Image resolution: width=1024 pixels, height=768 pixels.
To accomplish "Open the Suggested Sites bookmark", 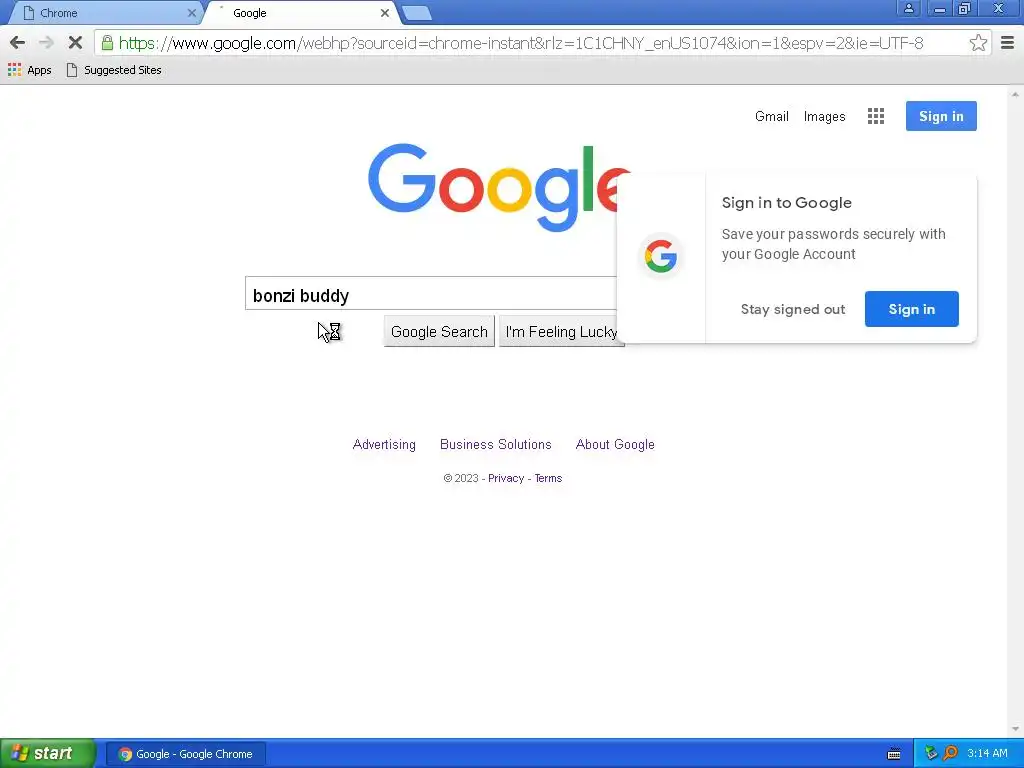I will [114, 70].
